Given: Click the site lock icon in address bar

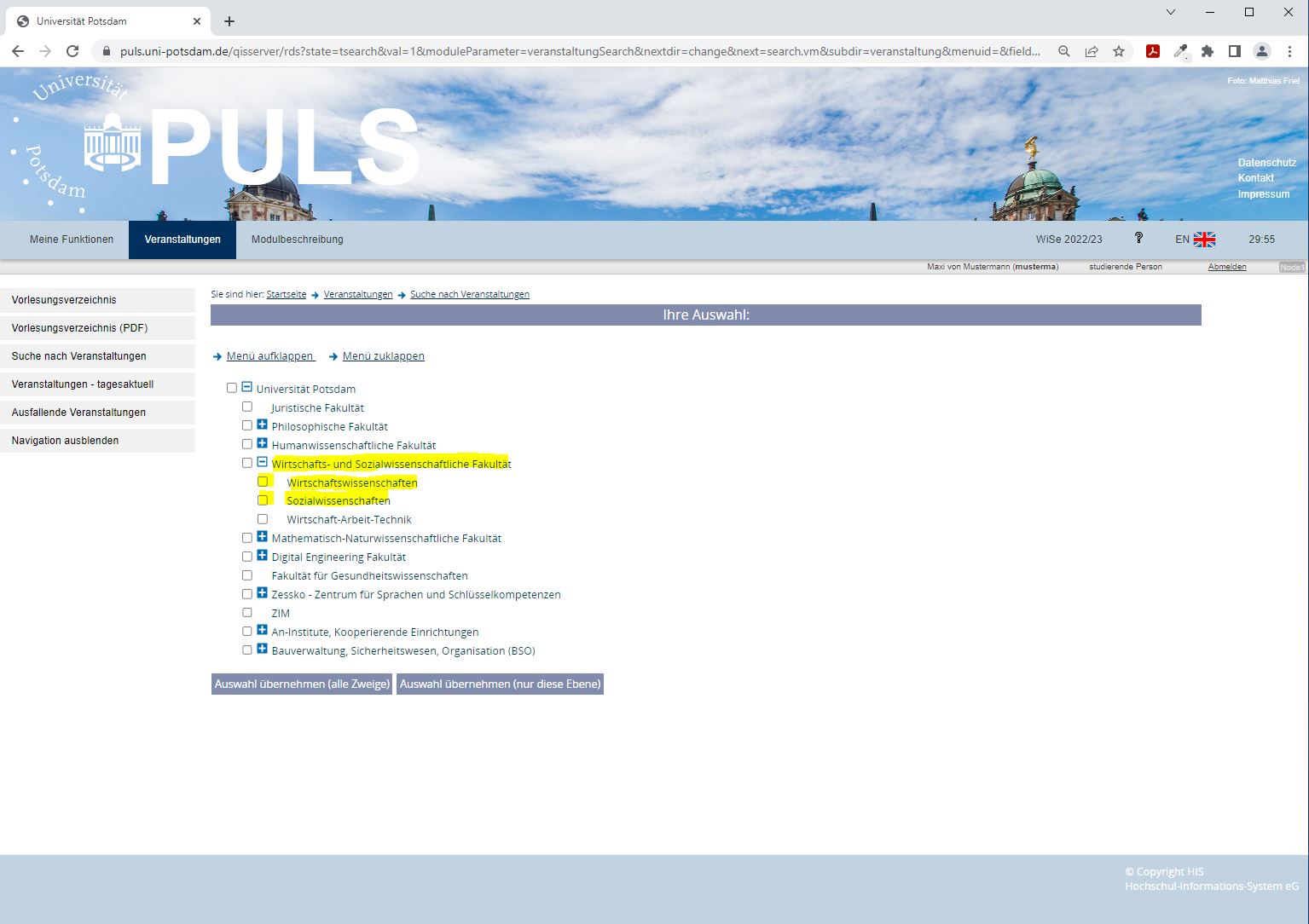Looking at the screenshot, I should click(x=107, y=51).
